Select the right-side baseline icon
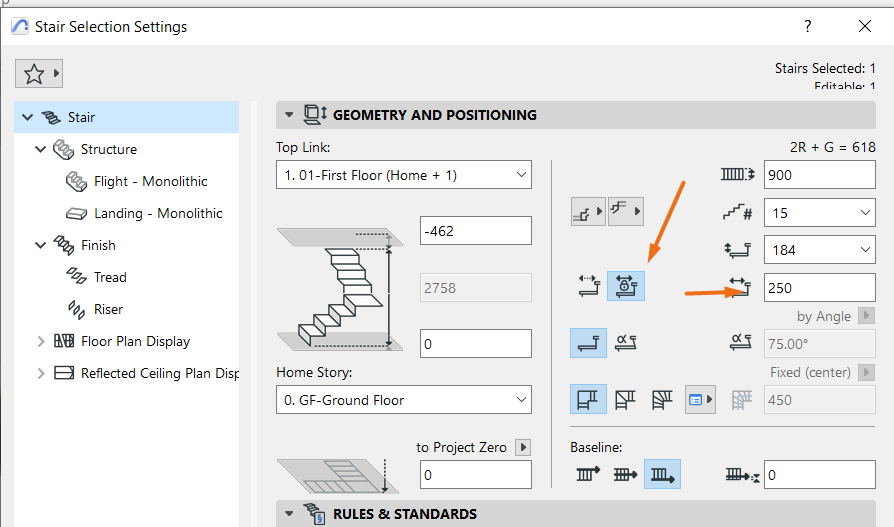The image size is (894, 527). 662,475
